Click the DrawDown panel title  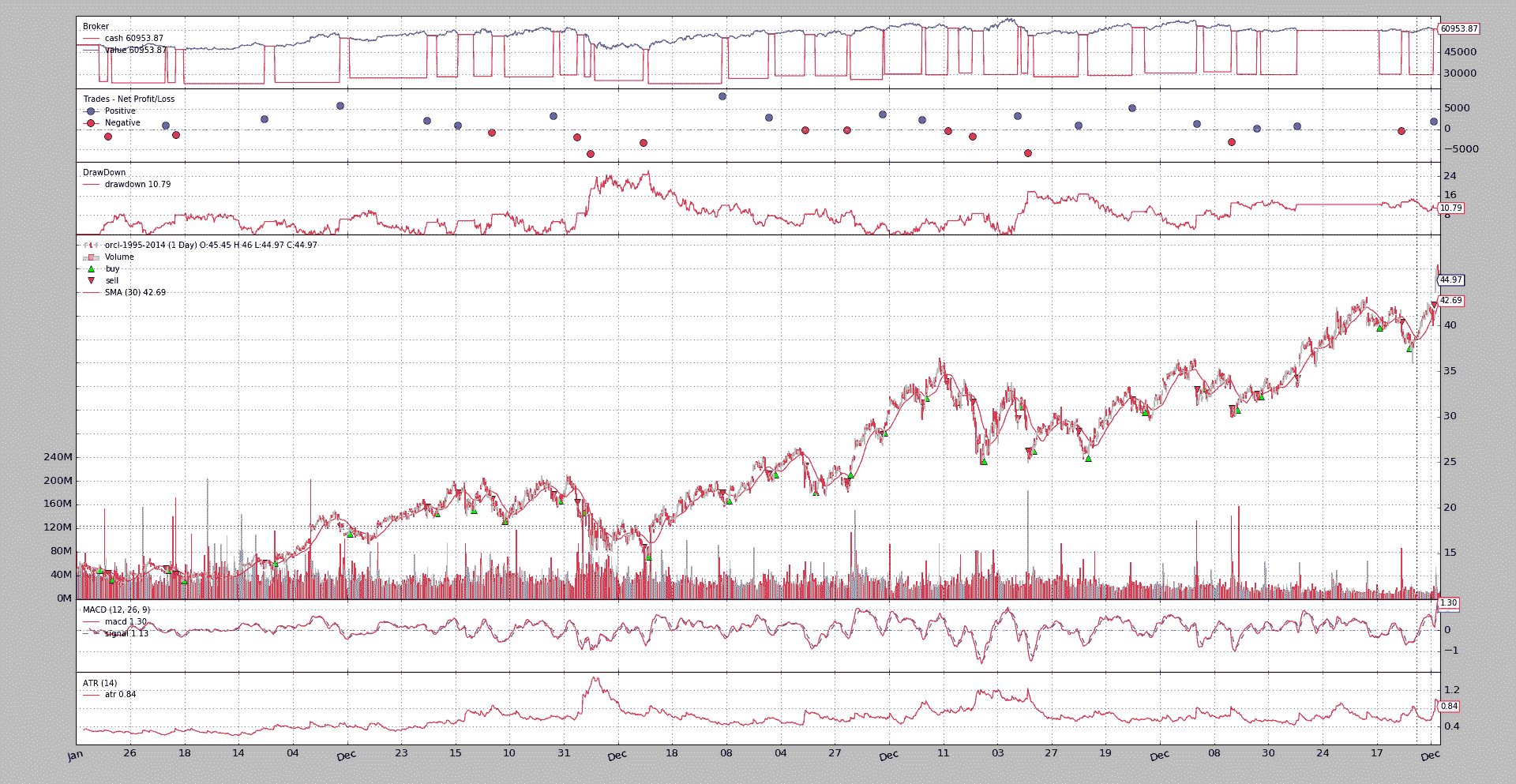(104, 173)
